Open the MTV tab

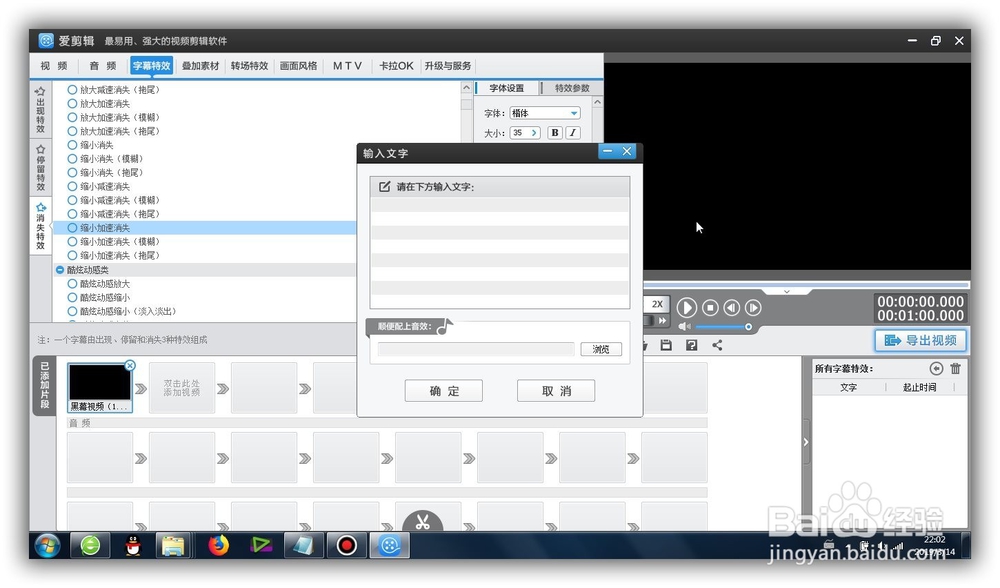click(x=348, y=66)
